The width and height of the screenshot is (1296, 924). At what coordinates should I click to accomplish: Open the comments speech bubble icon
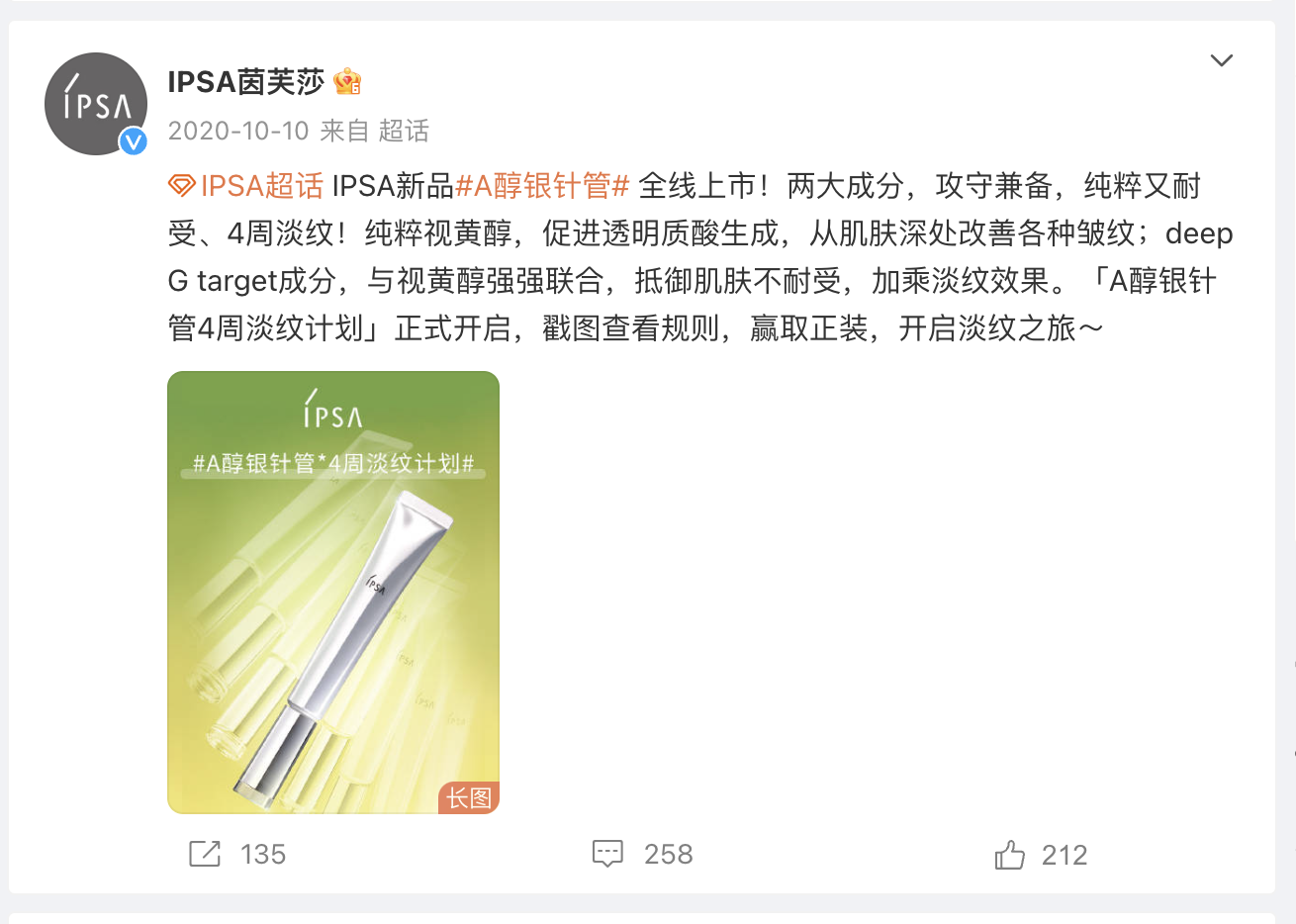[607, 854]
